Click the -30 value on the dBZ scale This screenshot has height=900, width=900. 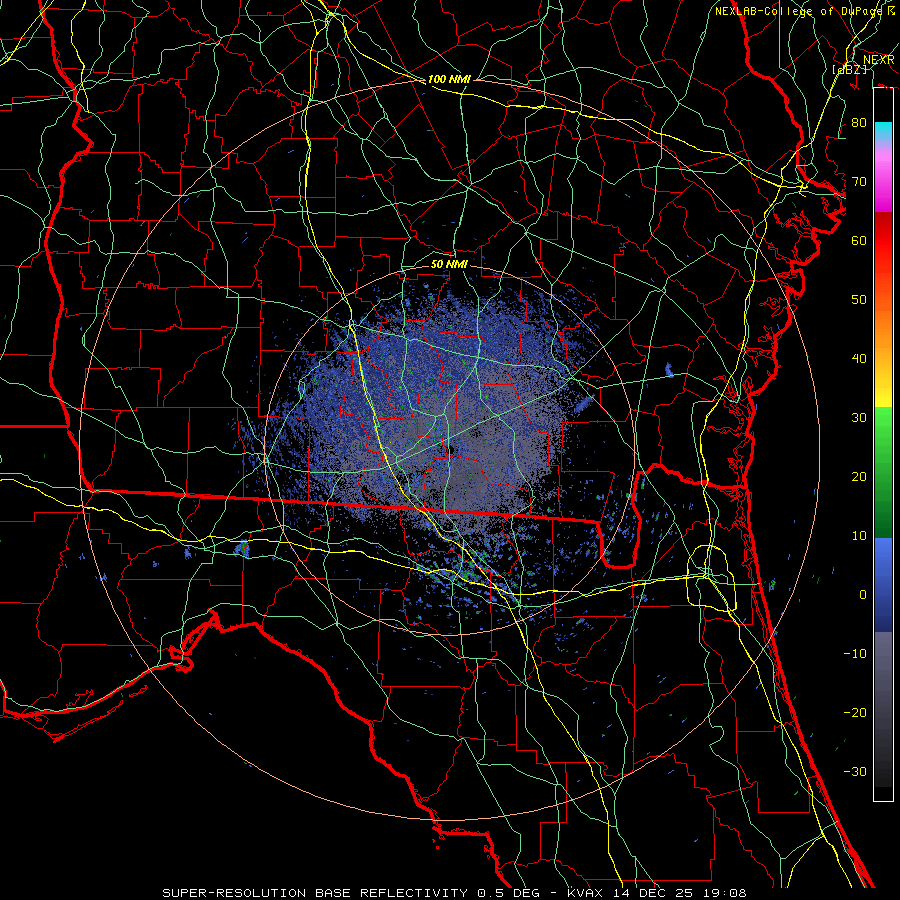pos(855,771)
